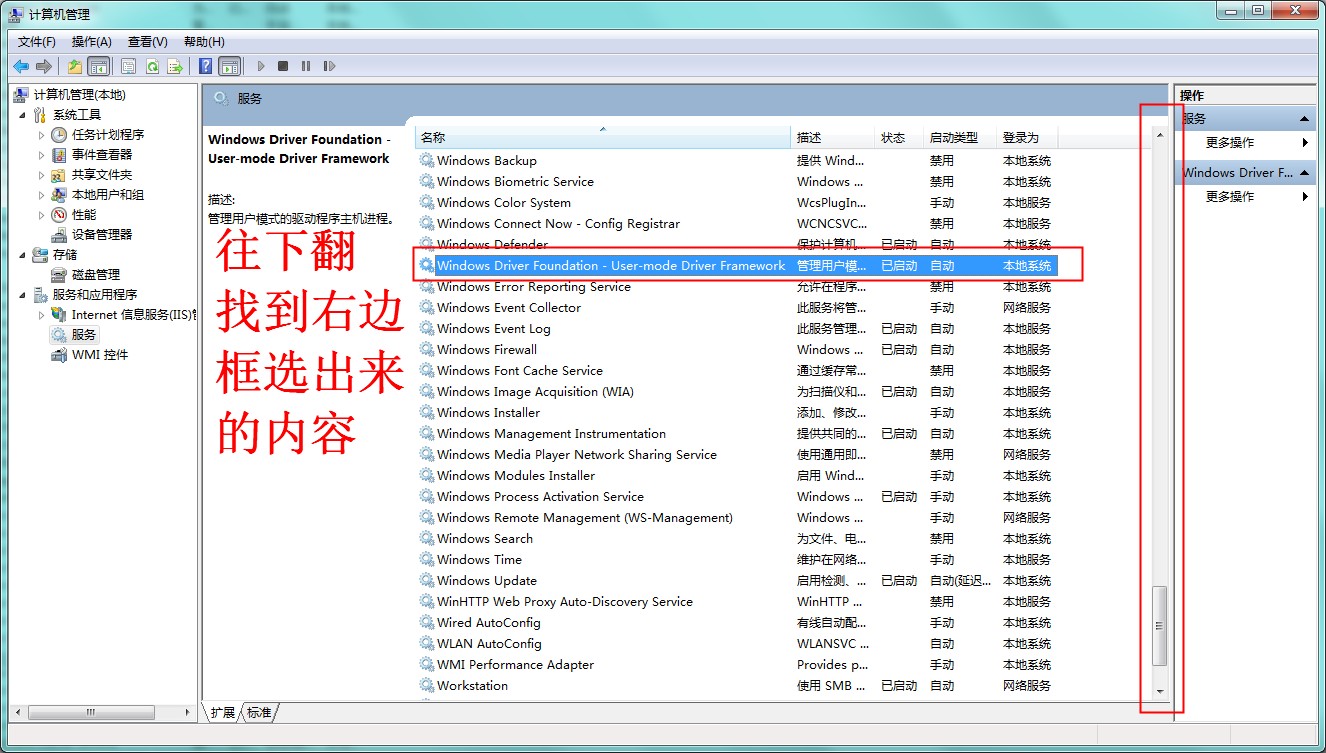Image resolution: width=1326 pixels, height=753 pixels.
Task: Expand the 共享文件夹 node
Action: tap(41, 174)
